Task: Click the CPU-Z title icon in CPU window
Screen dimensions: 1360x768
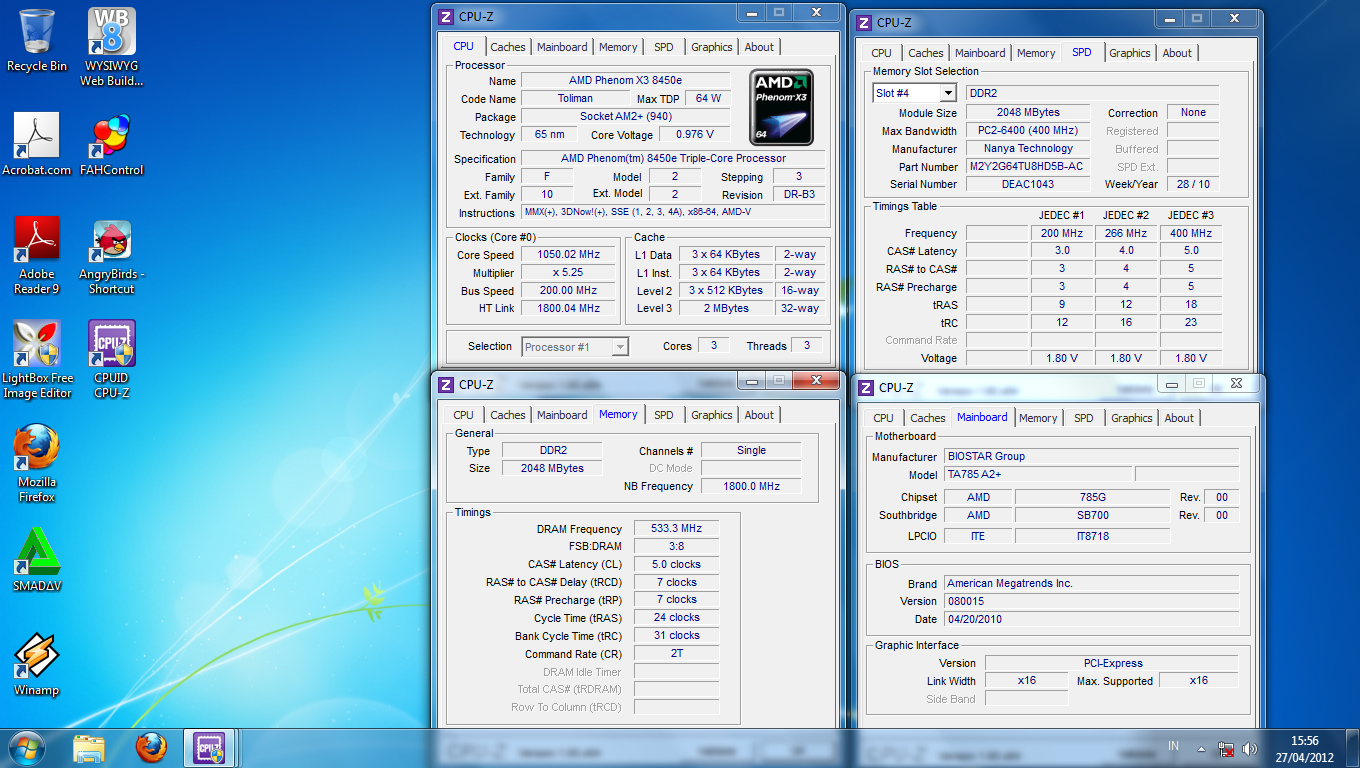Action: pyautogui.click(x=446, y=16)
